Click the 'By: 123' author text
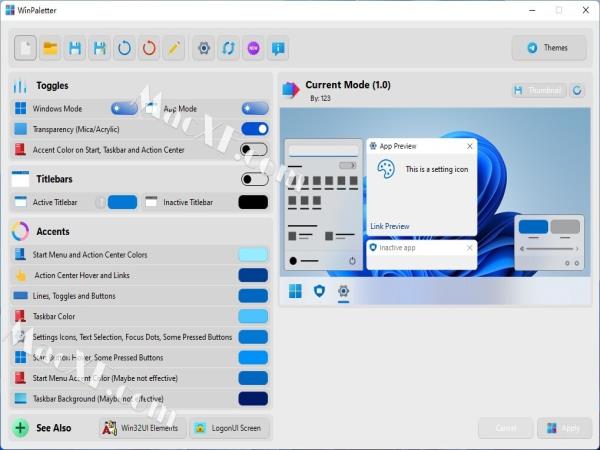The height and width of the screenshot is (450, 600). tap(320, 98)
